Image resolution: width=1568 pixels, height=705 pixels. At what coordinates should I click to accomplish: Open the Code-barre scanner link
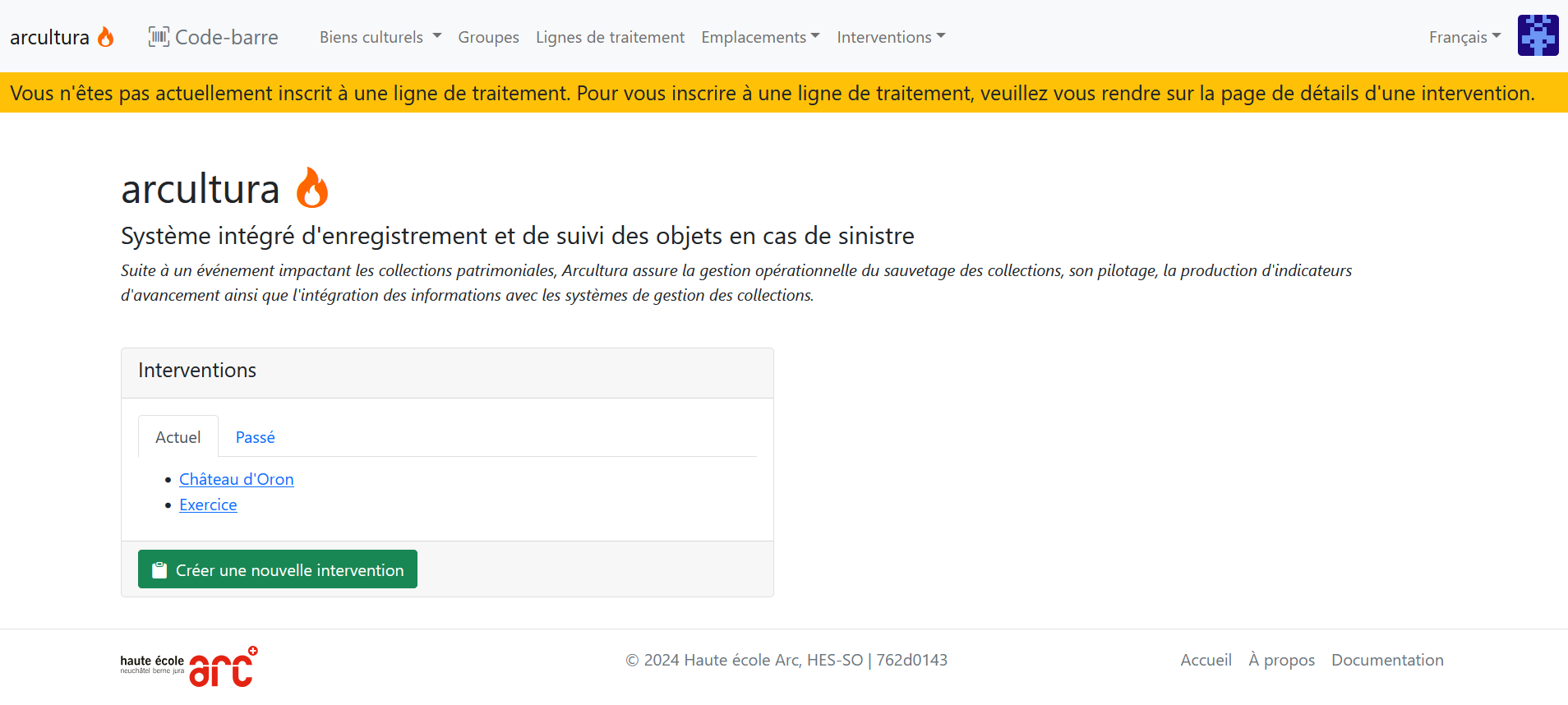tap(213, 37)
